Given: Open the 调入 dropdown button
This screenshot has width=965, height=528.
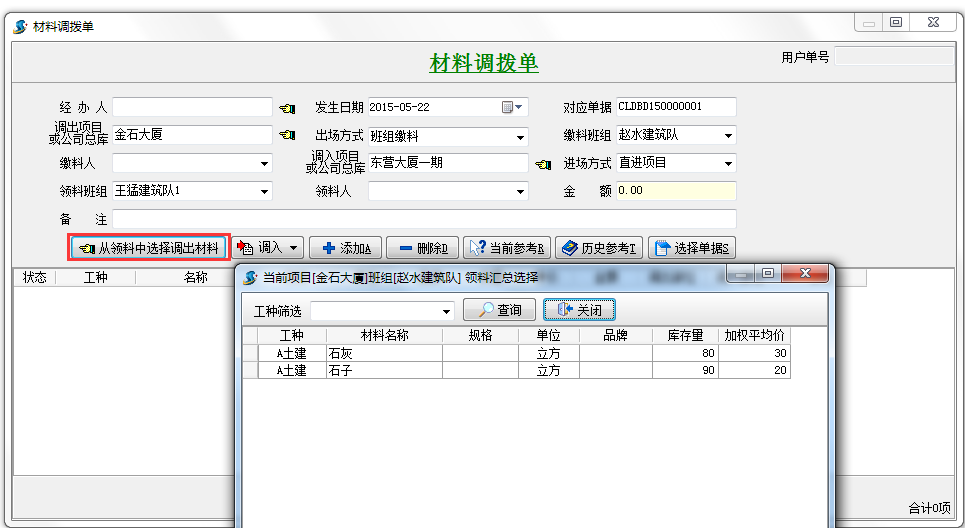Looking at the screenshot, I should click(x=268, y=248).
